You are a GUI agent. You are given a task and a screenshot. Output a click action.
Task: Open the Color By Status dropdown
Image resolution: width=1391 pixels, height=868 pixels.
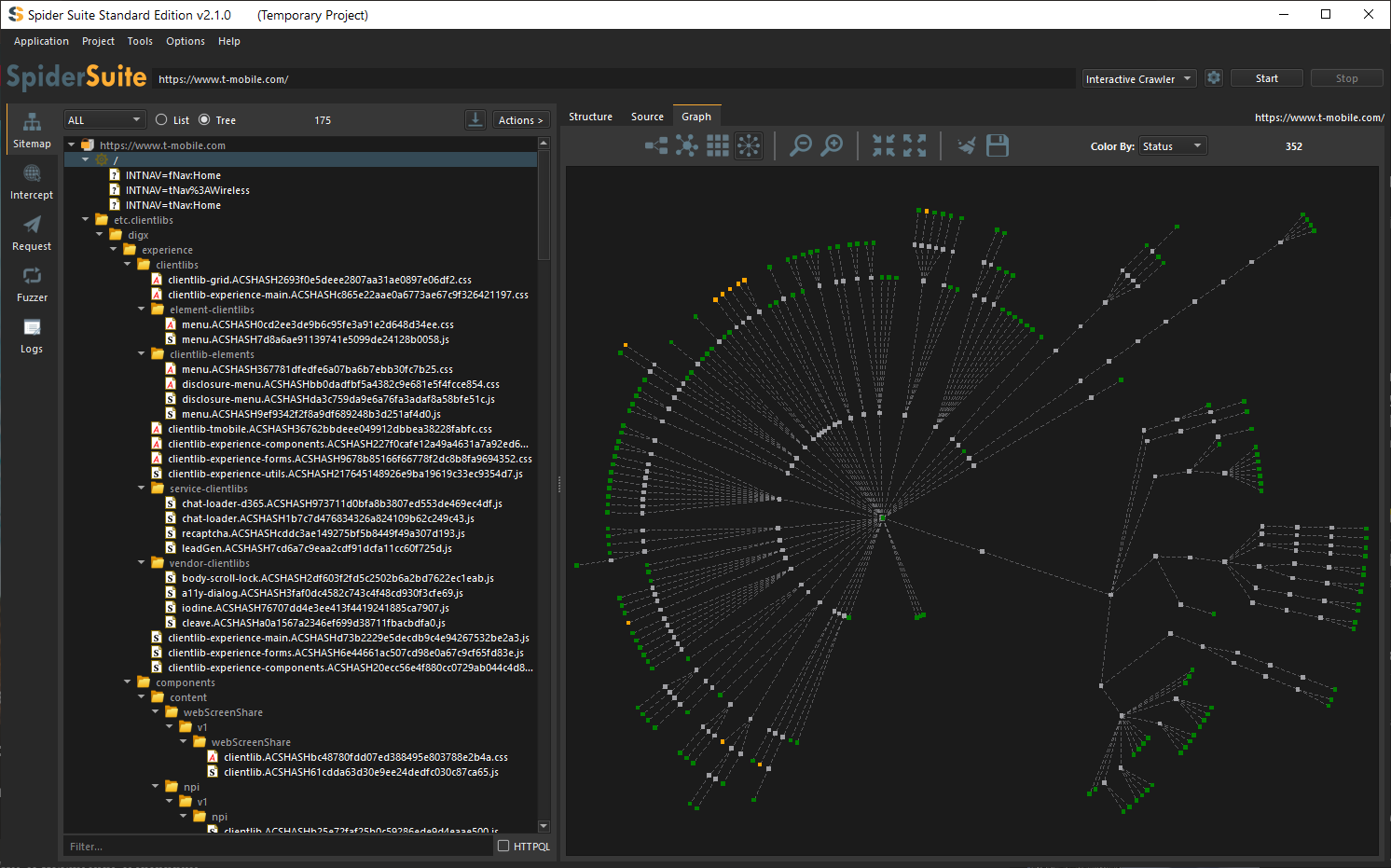click(1173, 146)
